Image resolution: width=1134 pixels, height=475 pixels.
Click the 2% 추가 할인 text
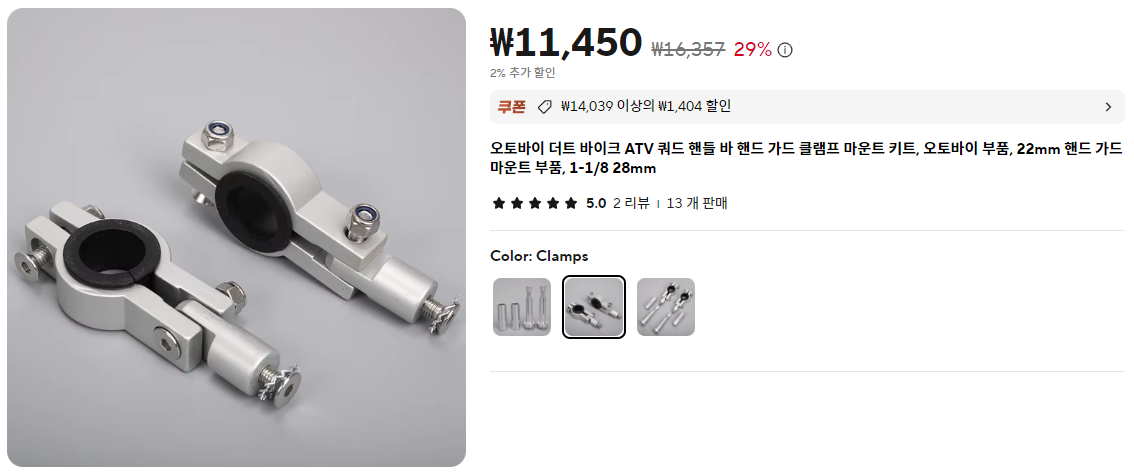coord(523,72)
